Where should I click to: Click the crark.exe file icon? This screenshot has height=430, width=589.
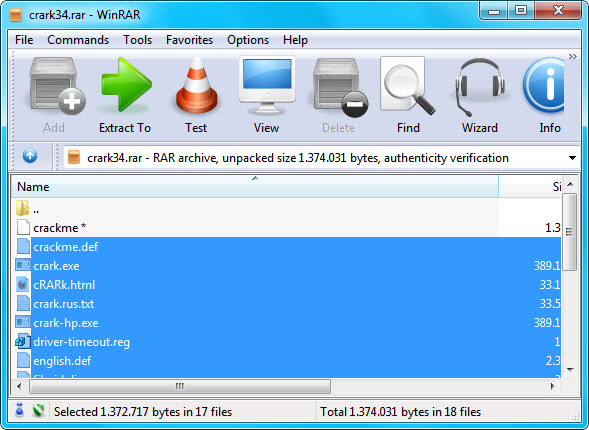(23, 265)
